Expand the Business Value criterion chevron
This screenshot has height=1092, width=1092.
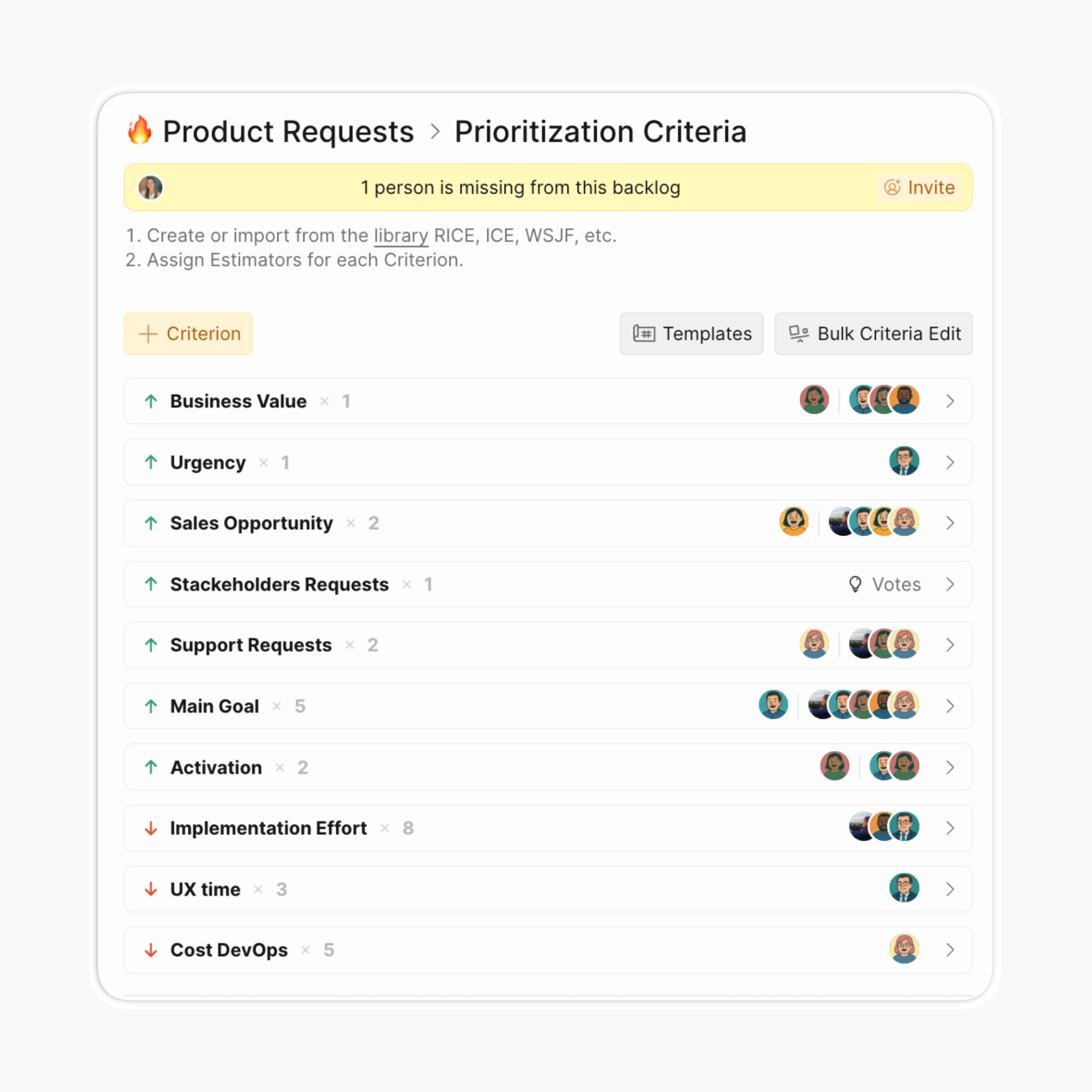[x=950, y=402]
